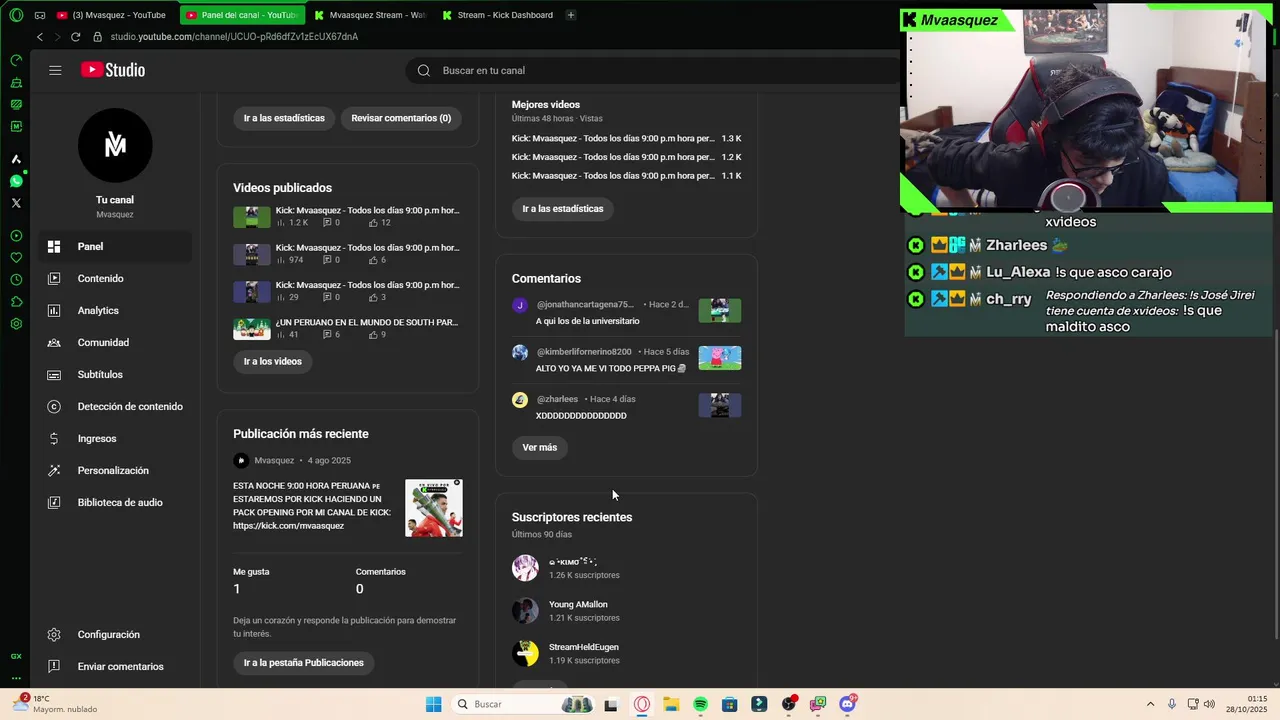Open the kick.com/mvaasquez link in post
This screenshot has height=720, width=1280.
[x=288, y=526]
